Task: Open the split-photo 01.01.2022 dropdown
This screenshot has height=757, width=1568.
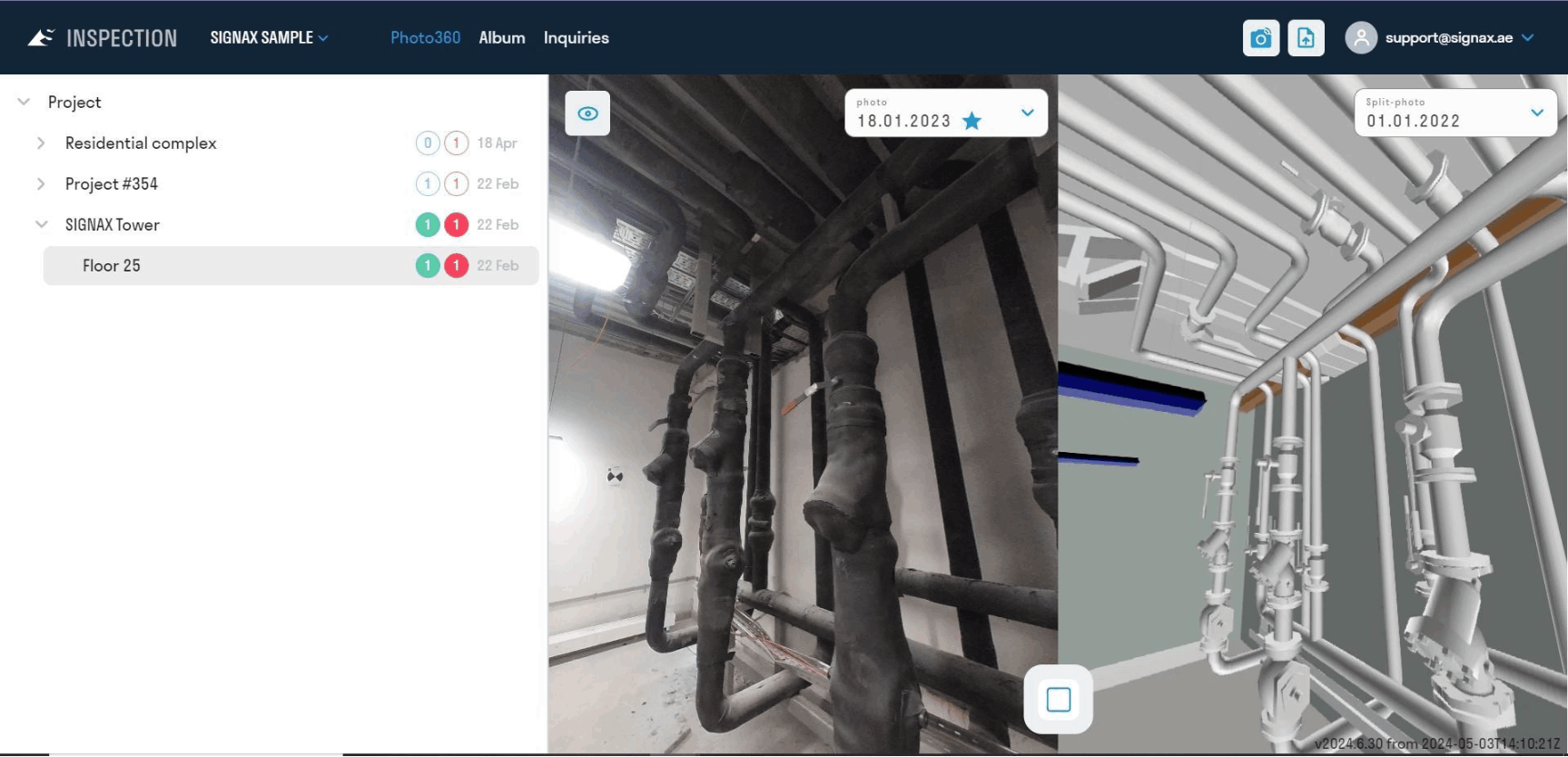Action: coord(1455,113)
